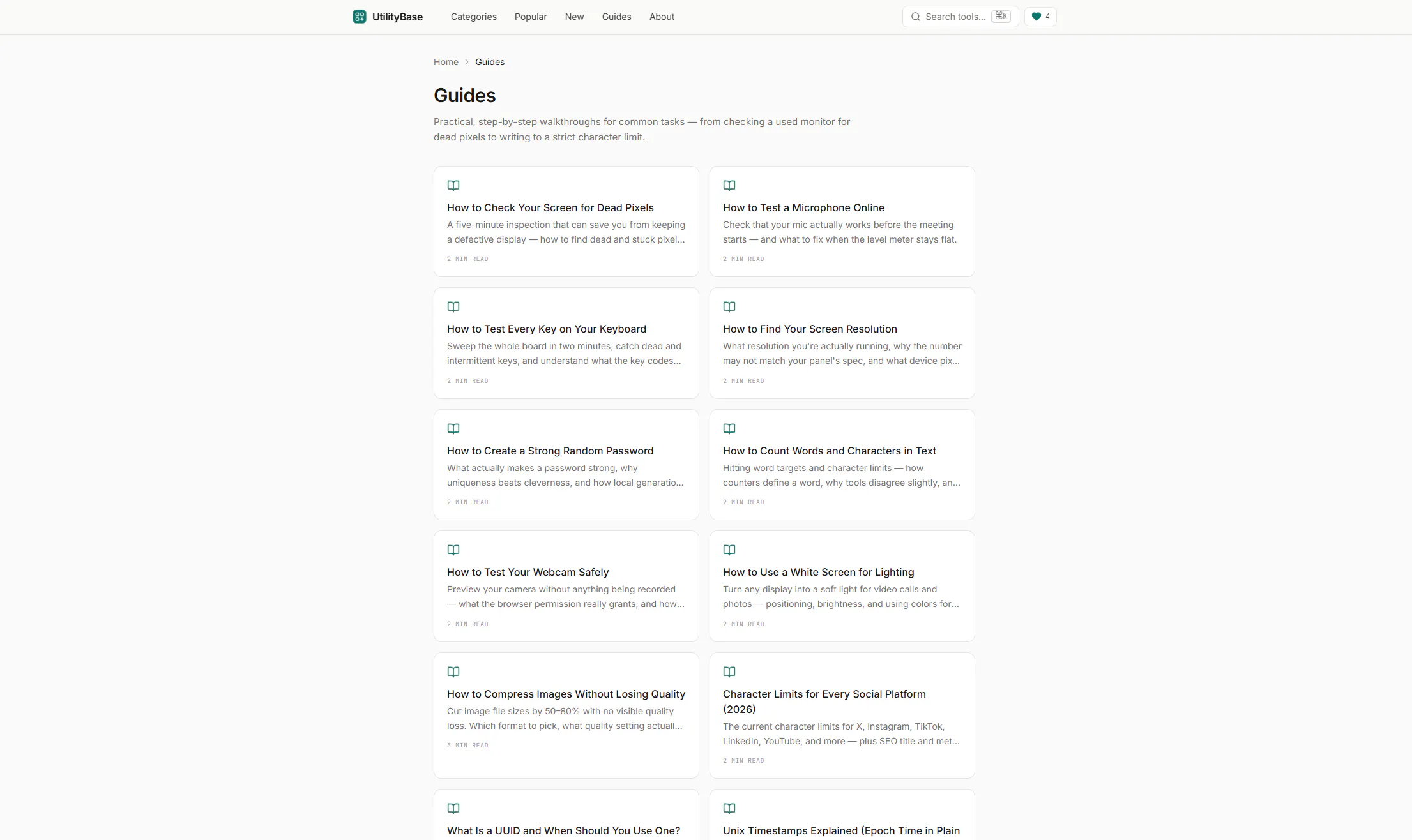
Task: Open How to Create a Strong Random Password
Action: tap(550, 451)
